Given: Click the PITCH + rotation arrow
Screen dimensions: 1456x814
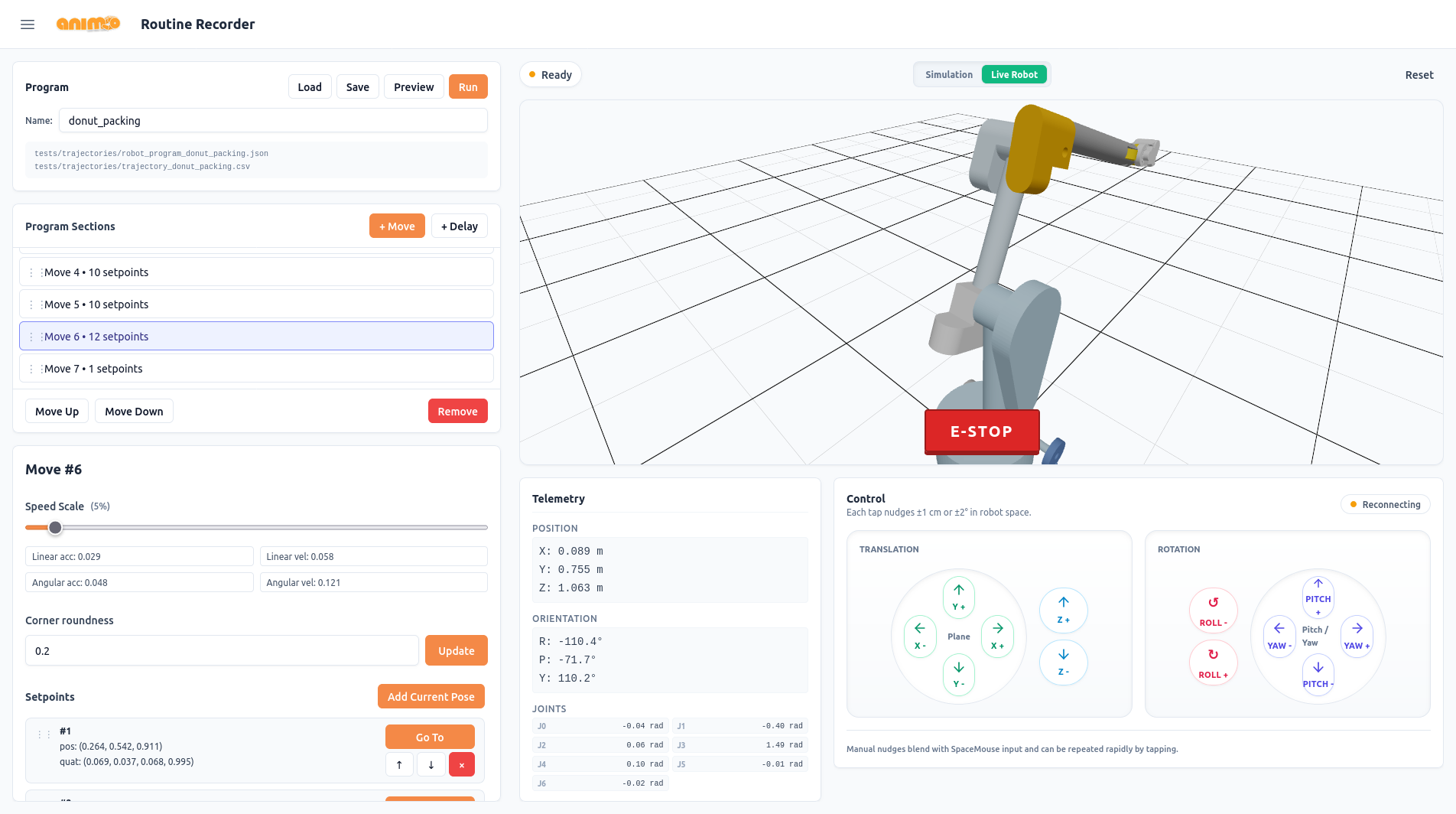Looking at the screenshot, I should click(1318, 597).
